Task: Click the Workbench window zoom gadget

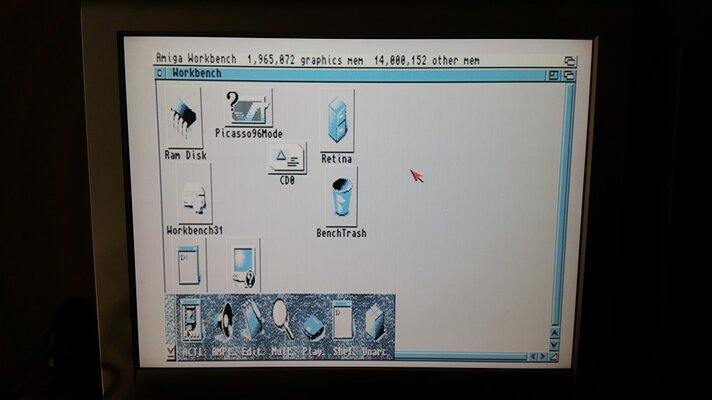Action: pyautogui.click(x=553, y=74)
